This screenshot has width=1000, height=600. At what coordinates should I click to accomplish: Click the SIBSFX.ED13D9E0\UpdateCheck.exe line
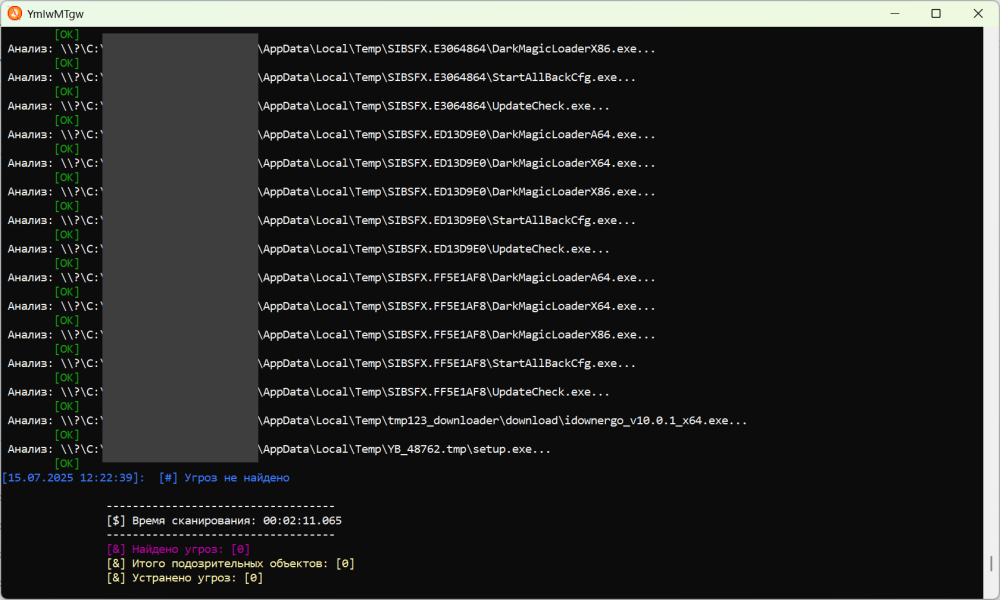tap(309, 249)
